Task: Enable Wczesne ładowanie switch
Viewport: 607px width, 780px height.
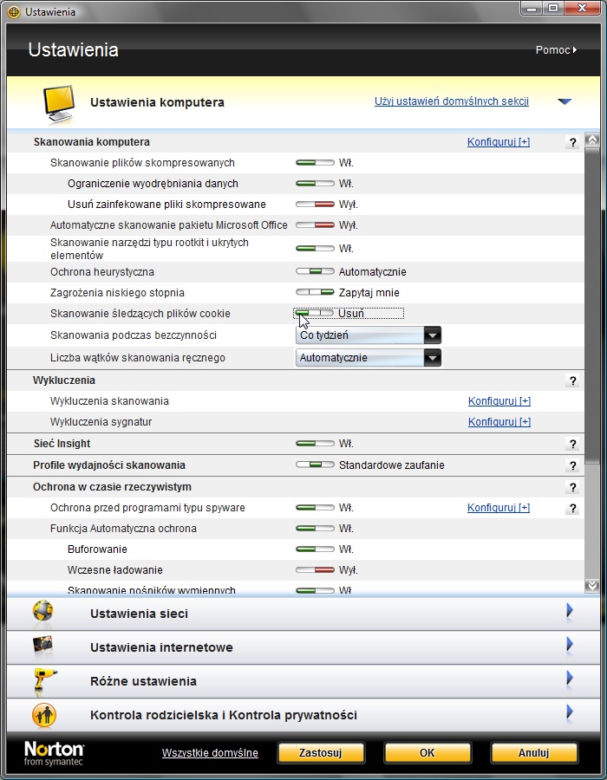Action: [315, 570]
